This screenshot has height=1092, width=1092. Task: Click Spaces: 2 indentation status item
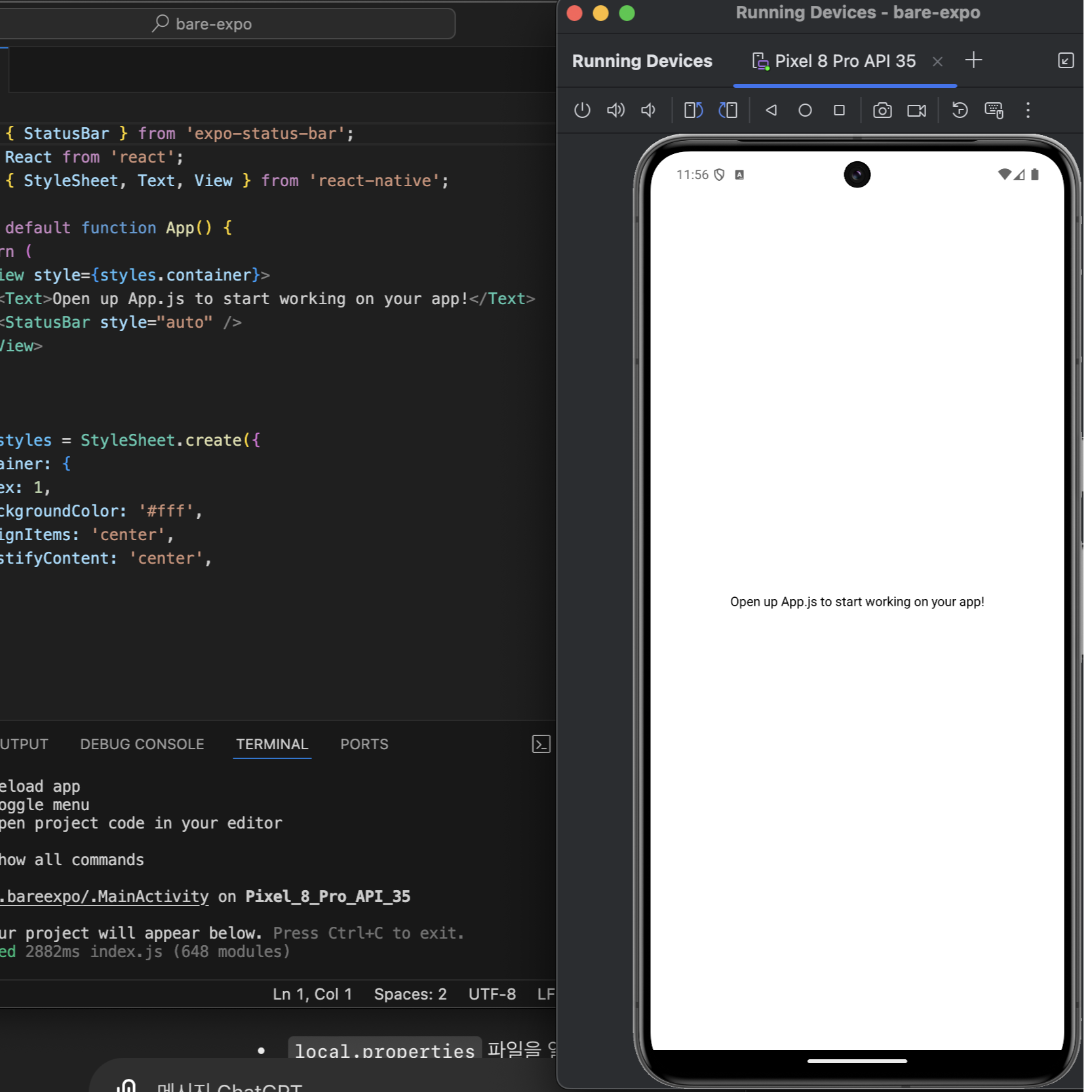point(410,994)
